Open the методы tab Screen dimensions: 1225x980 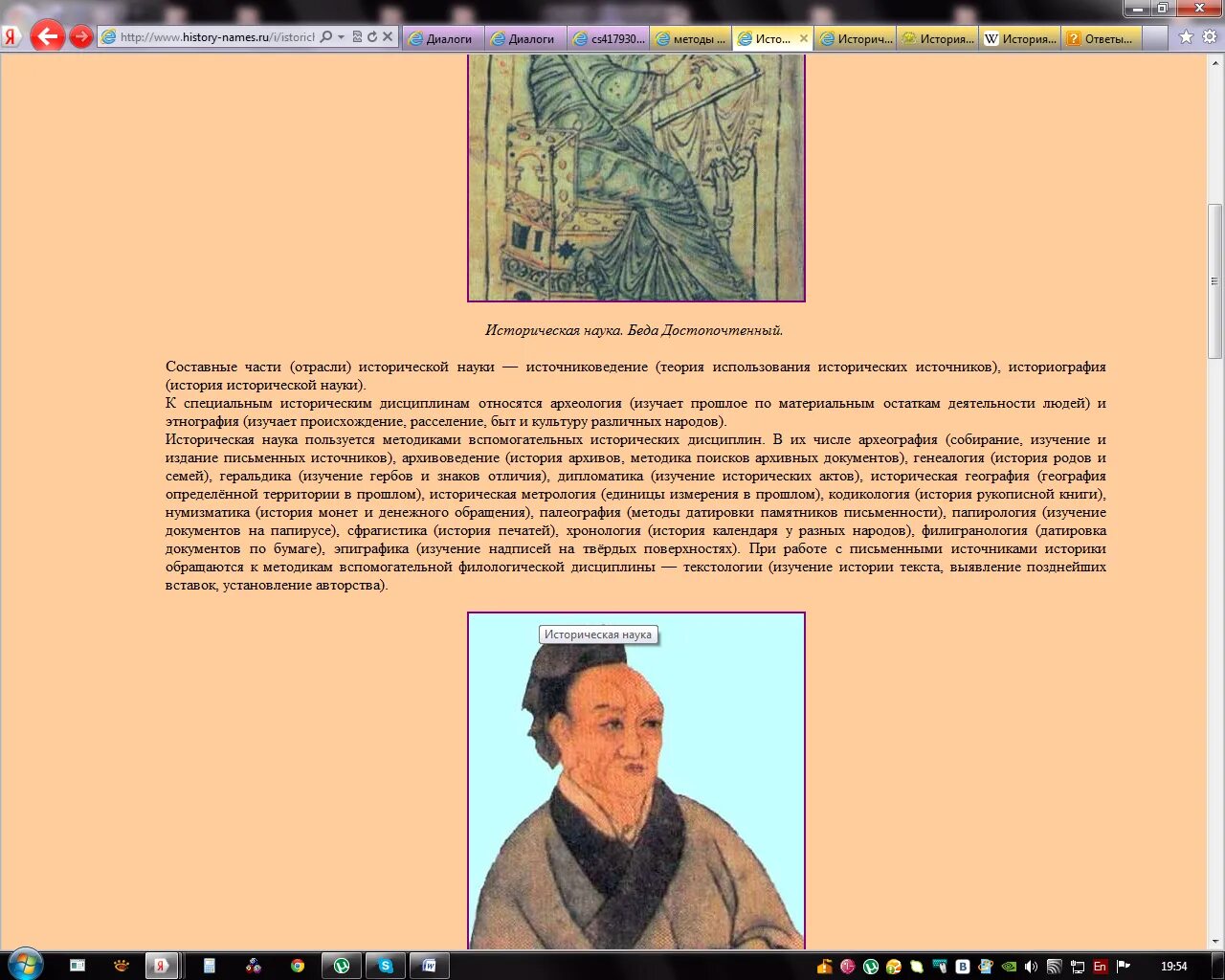click(690, 38)
